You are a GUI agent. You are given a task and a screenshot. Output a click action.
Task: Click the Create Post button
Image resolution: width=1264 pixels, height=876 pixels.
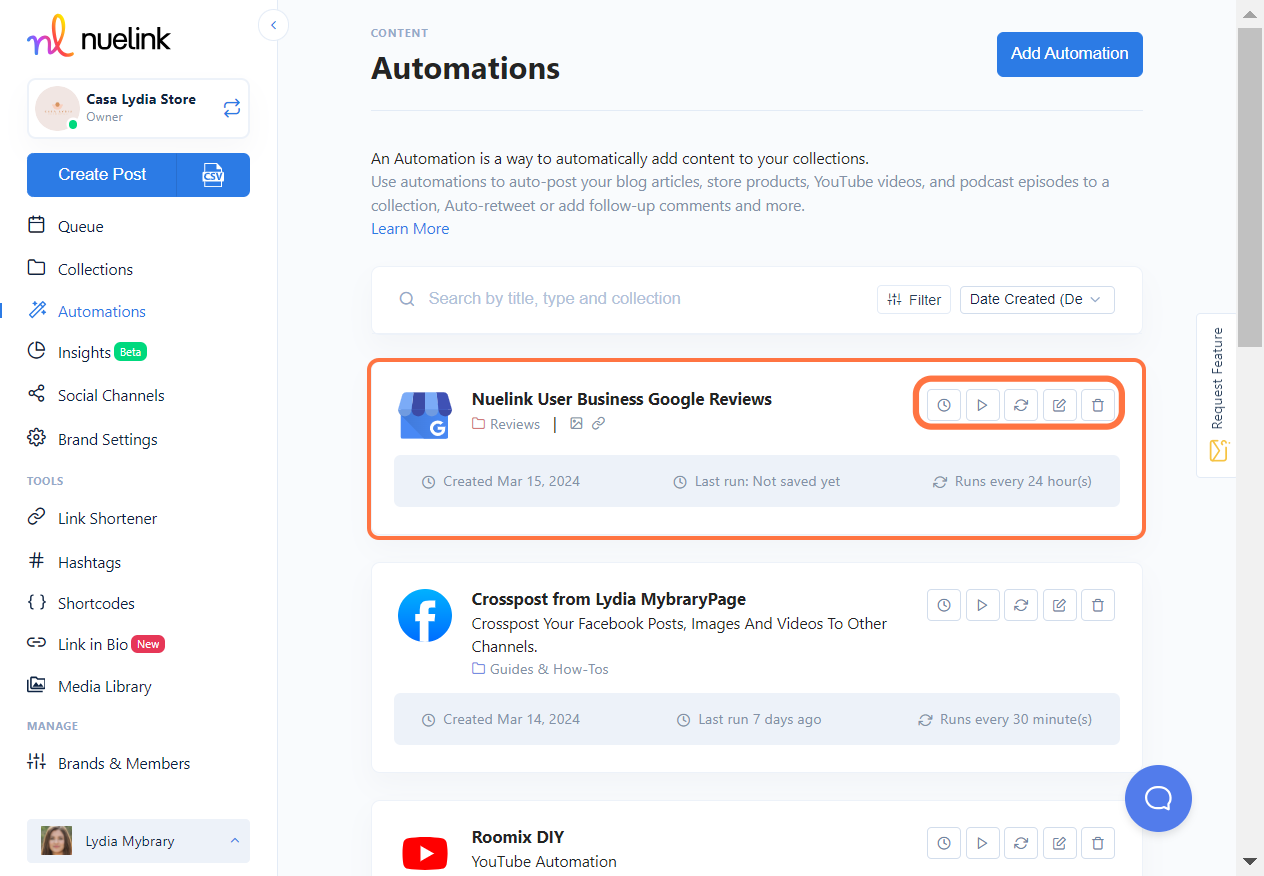coord(102,175)
